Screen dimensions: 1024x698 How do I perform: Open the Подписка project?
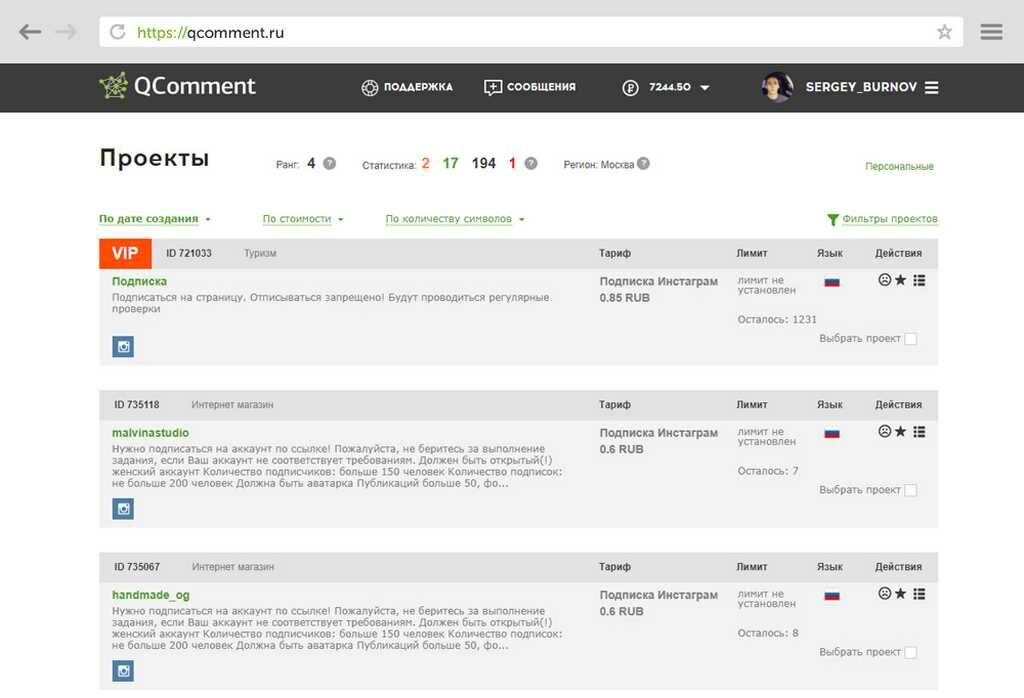pyautogui.click(x=139, y=281)
